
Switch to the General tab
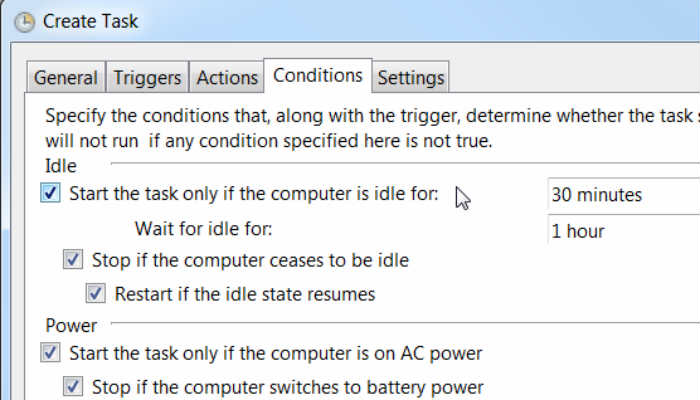coord(66,78)
